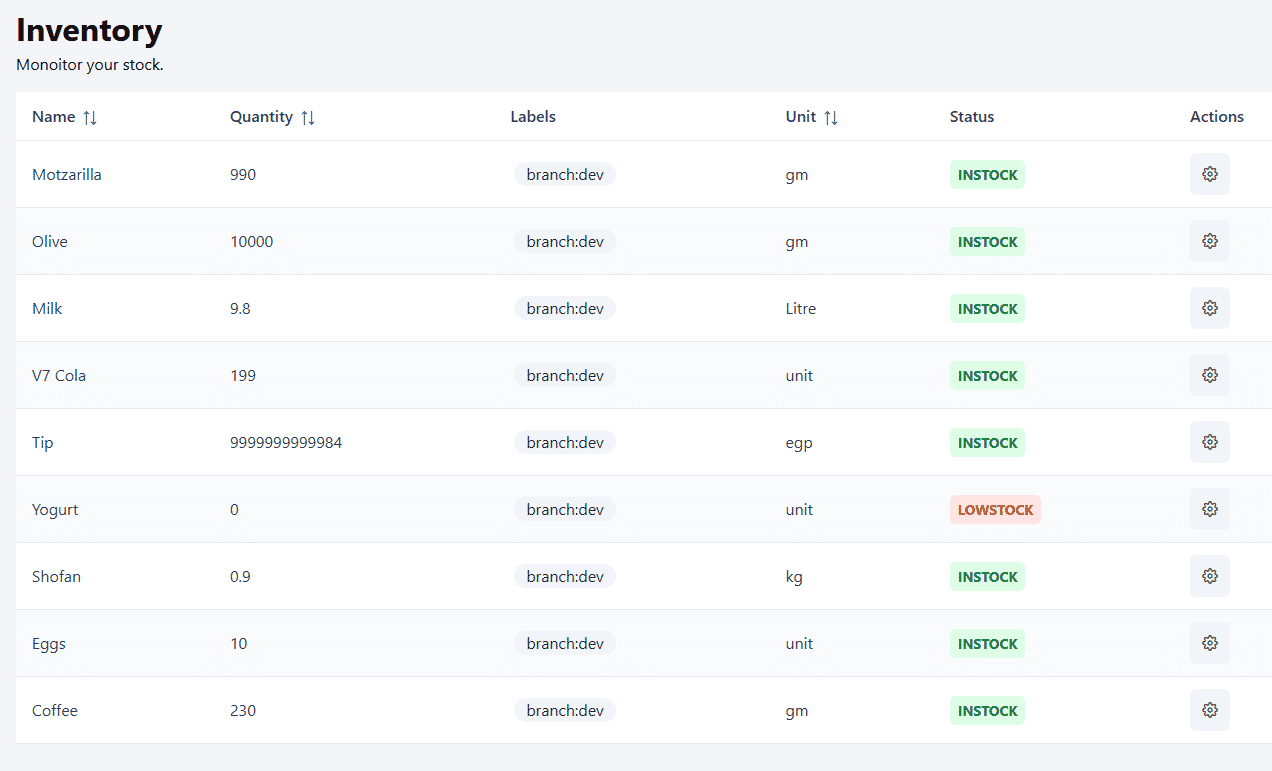1272x771 pixels.
Task: Open settings gear for Olive
Action: 1209,241
